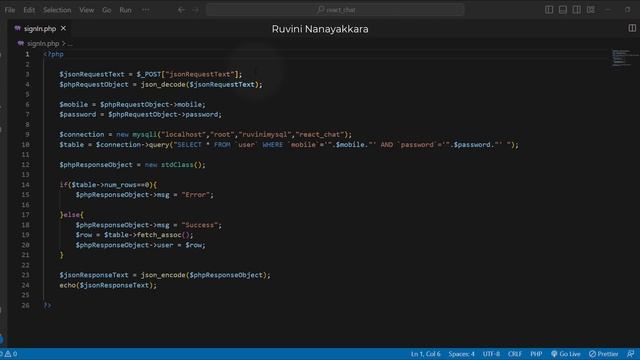Open the Go menu

[x=107, y=10]
